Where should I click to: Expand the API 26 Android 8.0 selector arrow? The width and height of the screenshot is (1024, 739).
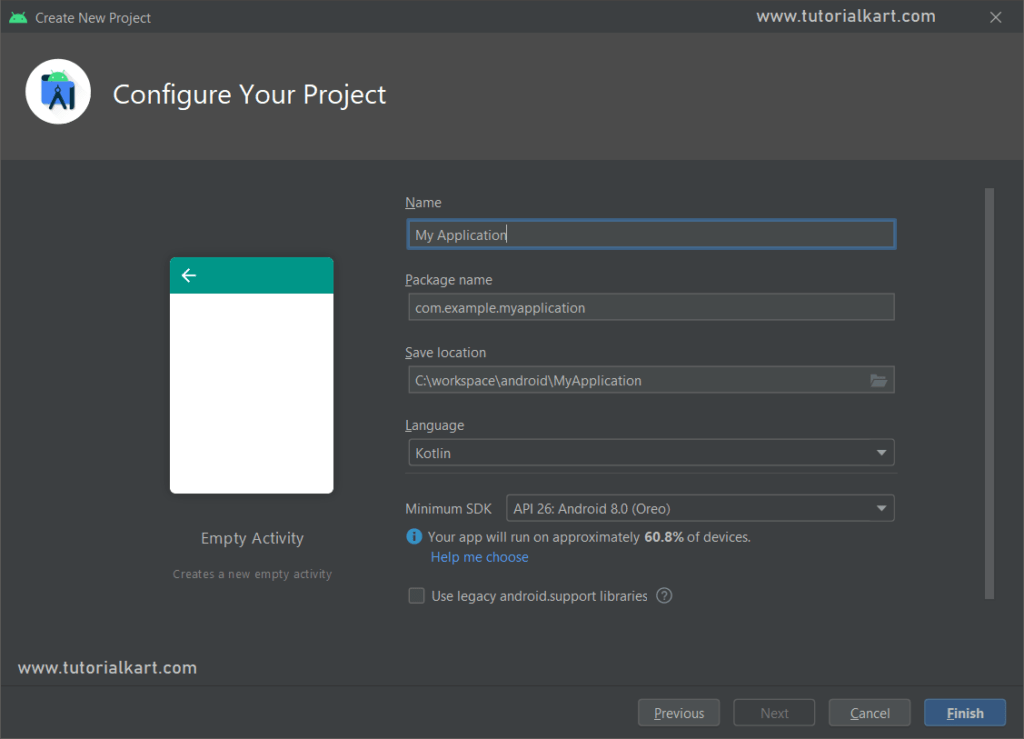pos(883,508)
